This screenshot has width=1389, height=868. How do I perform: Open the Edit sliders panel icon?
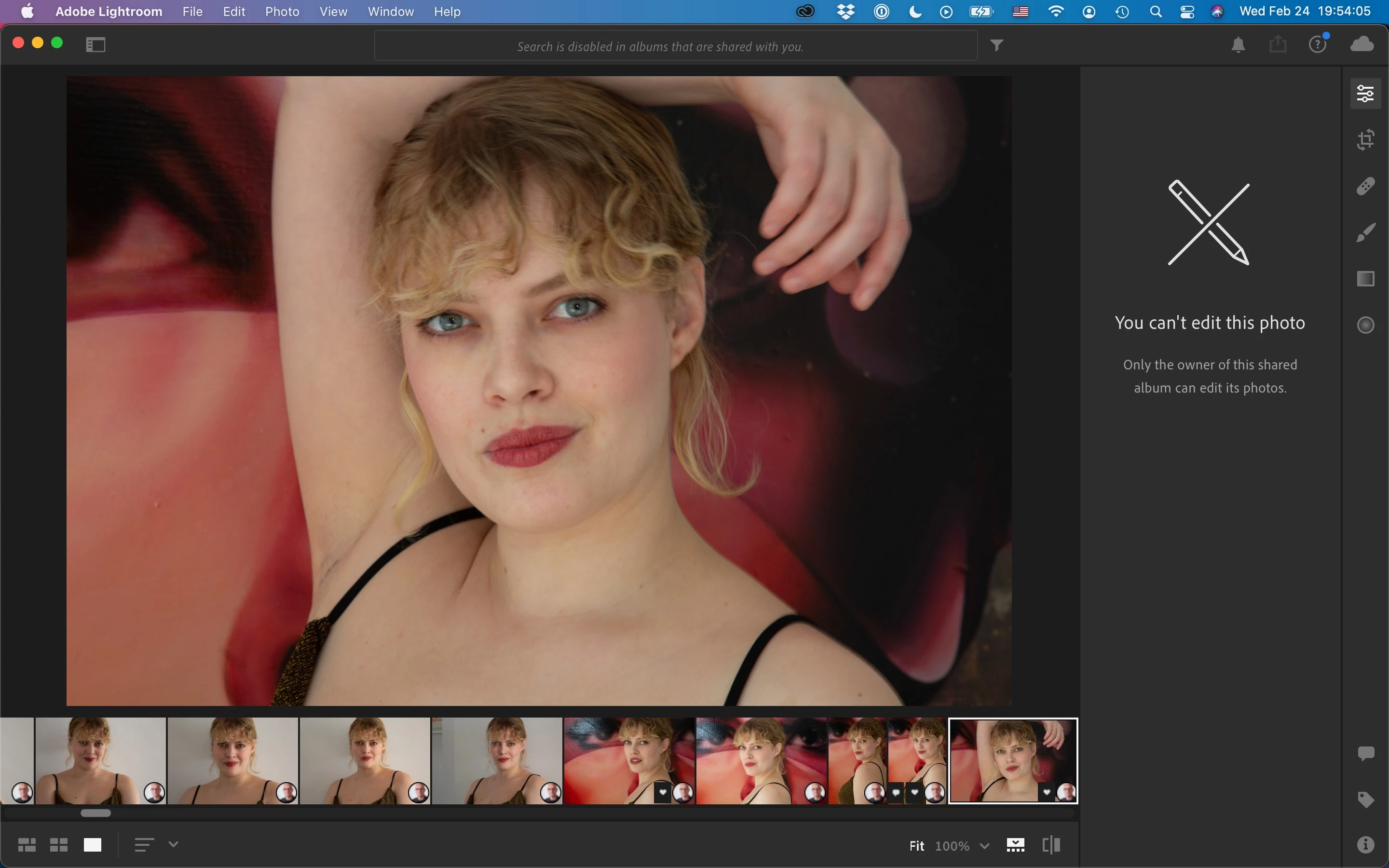click(1365, 93)
